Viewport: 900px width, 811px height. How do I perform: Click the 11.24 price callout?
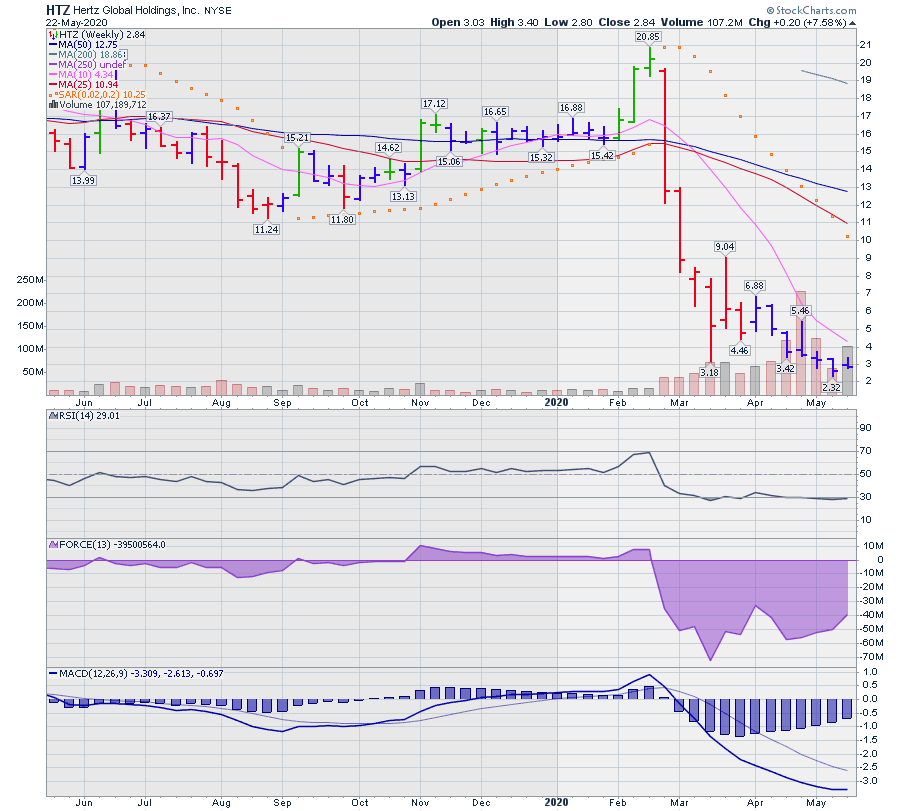coord(265,228)
